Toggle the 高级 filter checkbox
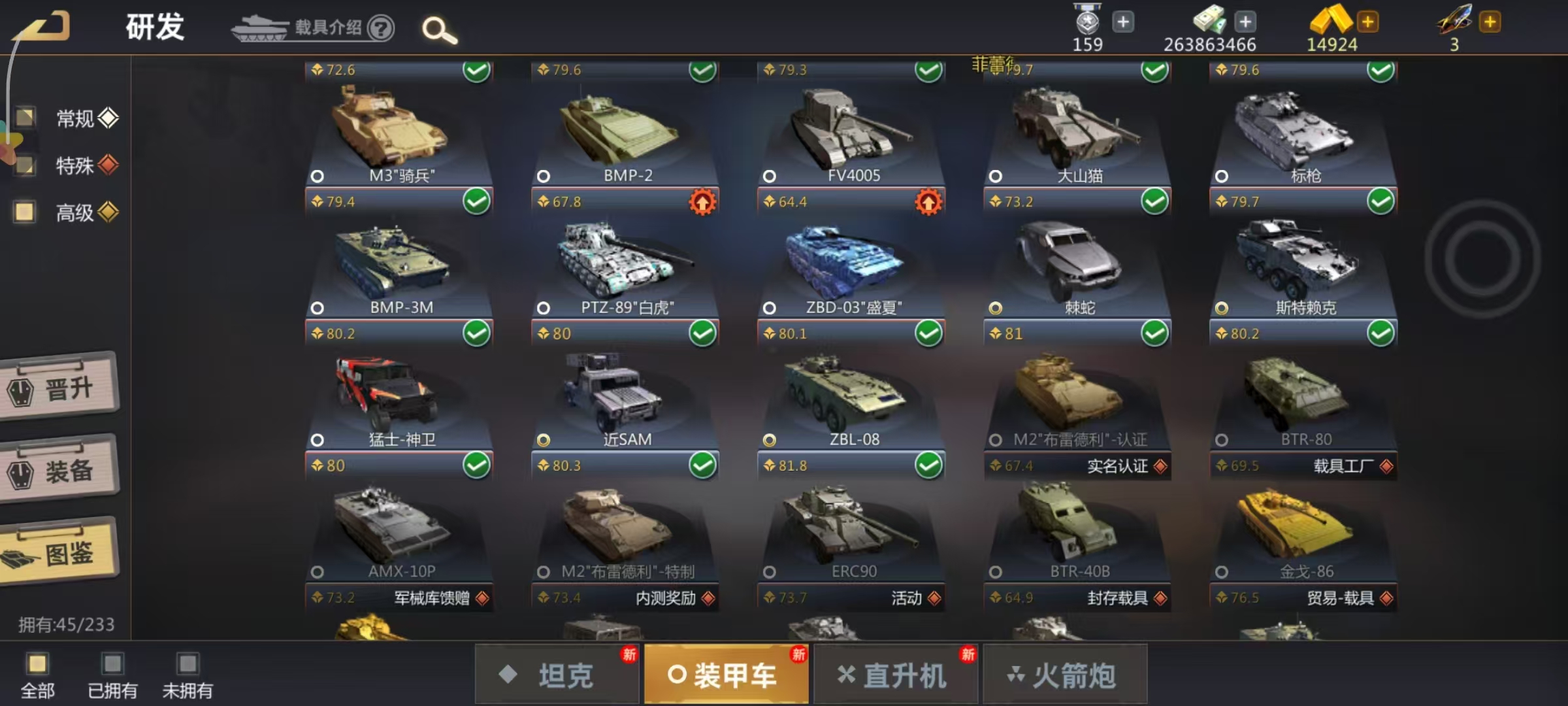The image size is (1568, 706). 25,212
